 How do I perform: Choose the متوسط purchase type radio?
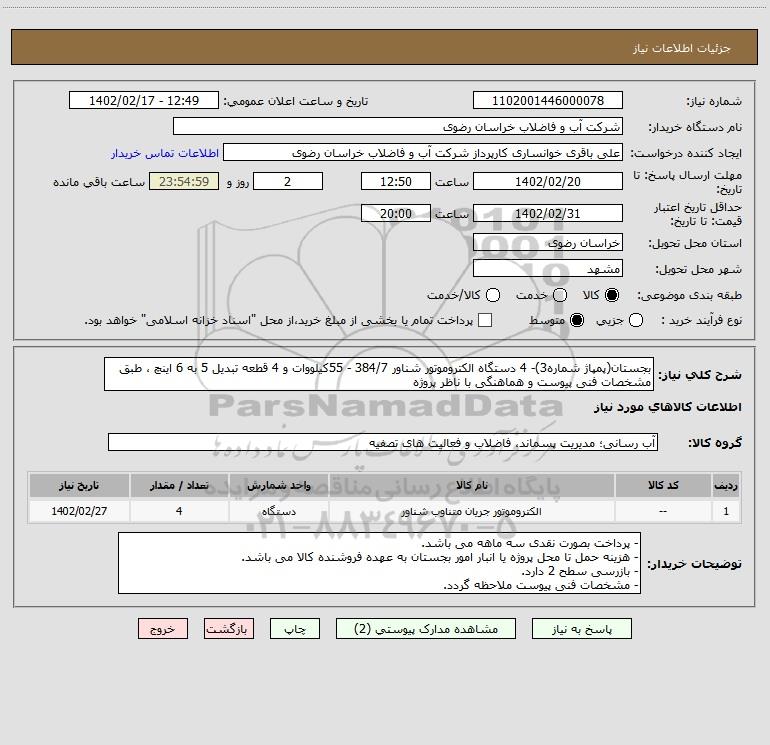[x=577, y=321]
